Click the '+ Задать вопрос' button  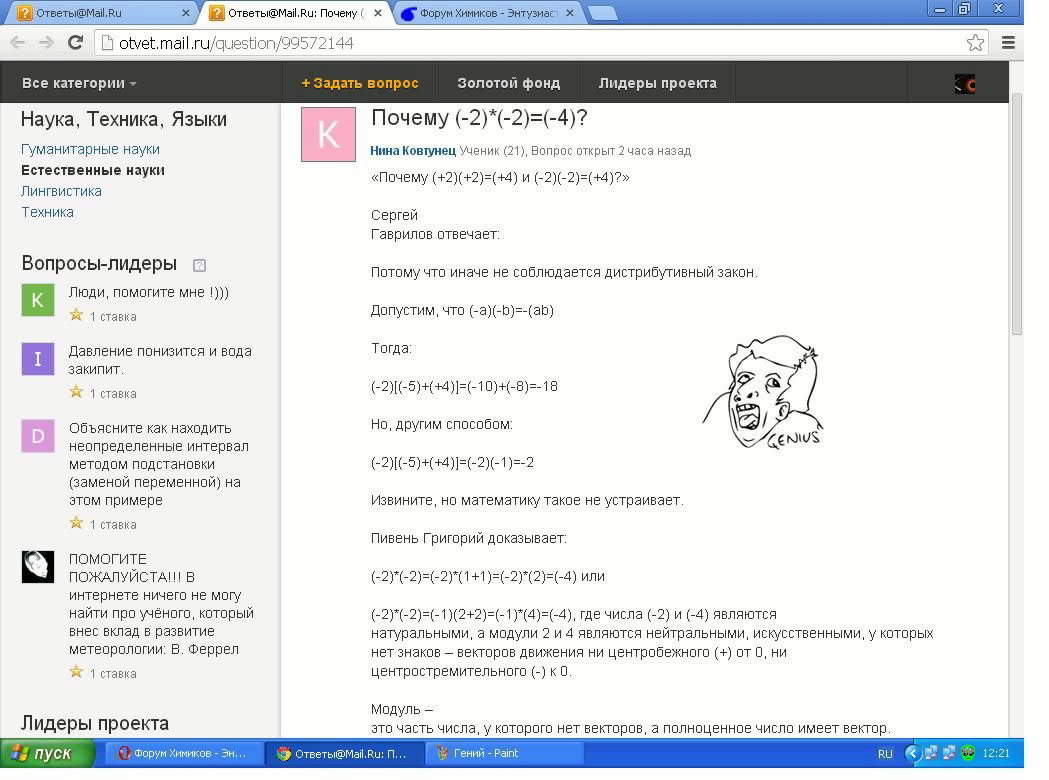[360, 84]
